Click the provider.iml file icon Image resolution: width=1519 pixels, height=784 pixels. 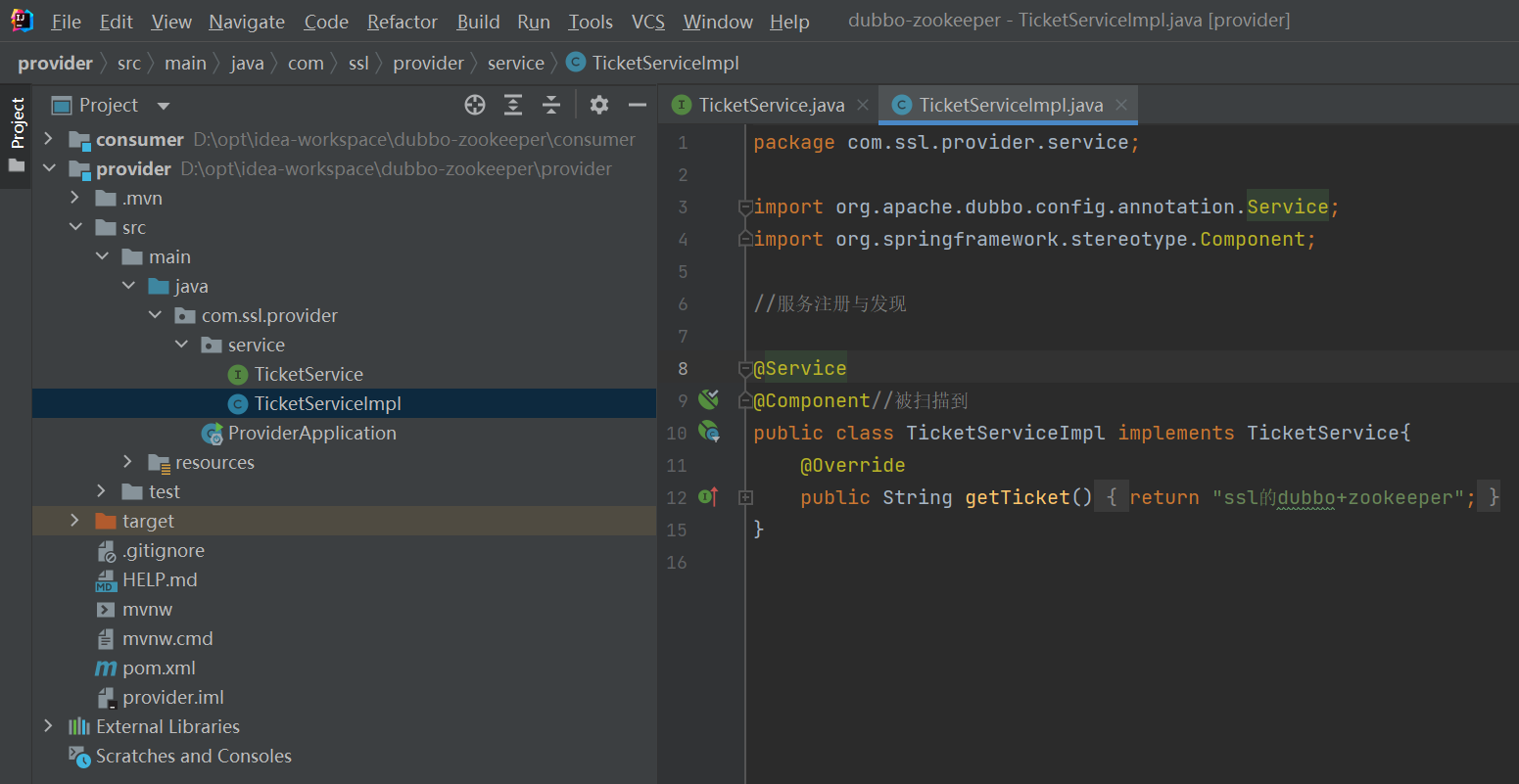(106, 698)
